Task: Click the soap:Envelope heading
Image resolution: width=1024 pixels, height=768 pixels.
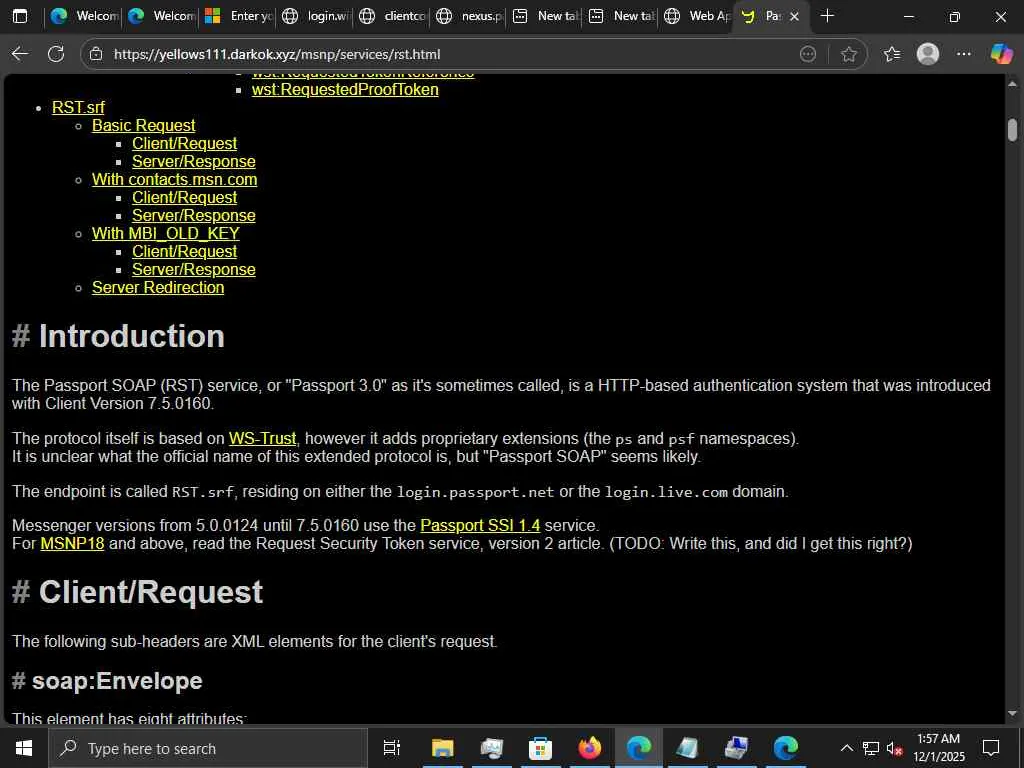Action: click(117, 681)
